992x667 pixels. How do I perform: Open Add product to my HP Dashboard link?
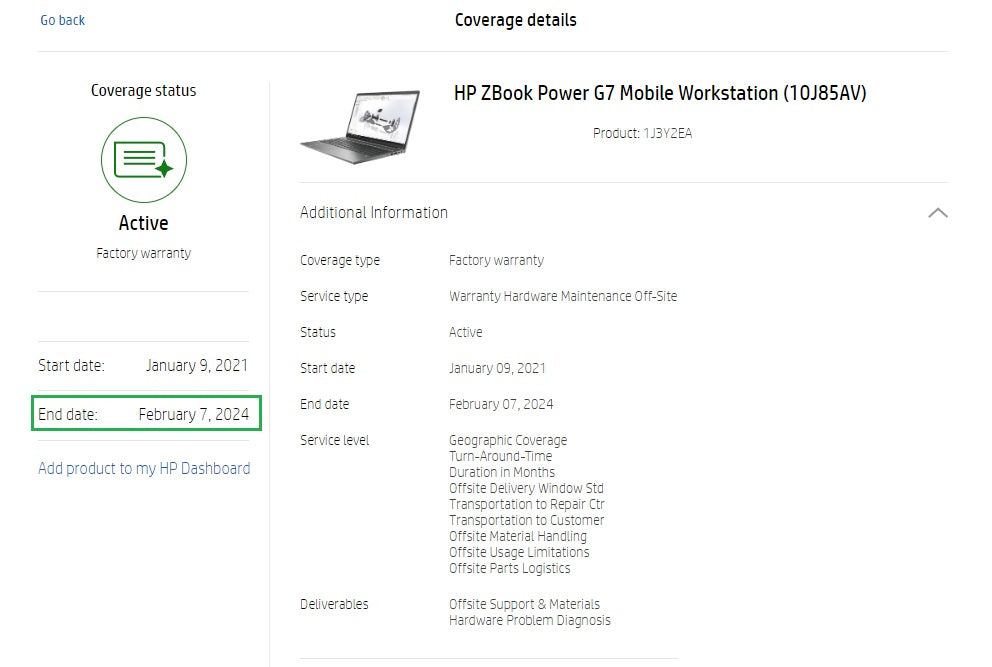tap(144, 469)
